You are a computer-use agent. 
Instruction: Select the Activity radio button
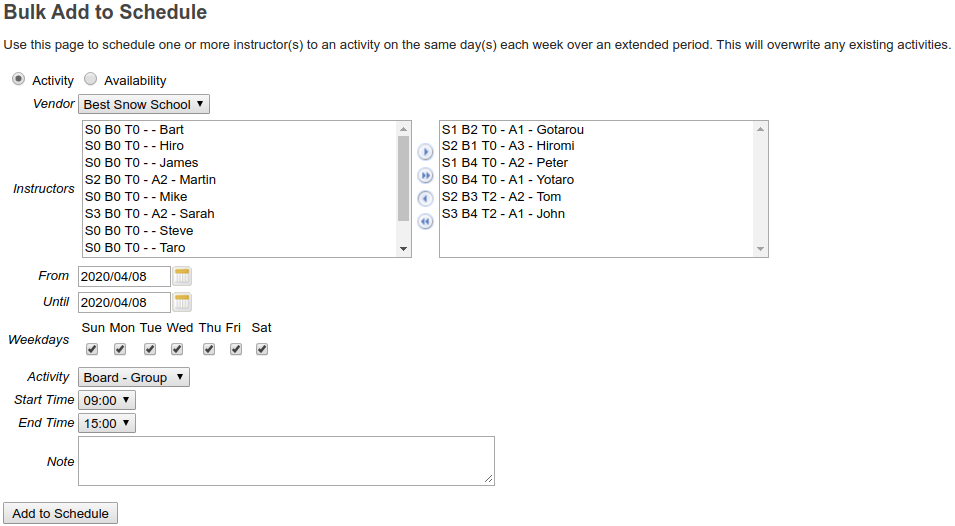[x=18, y=80]
